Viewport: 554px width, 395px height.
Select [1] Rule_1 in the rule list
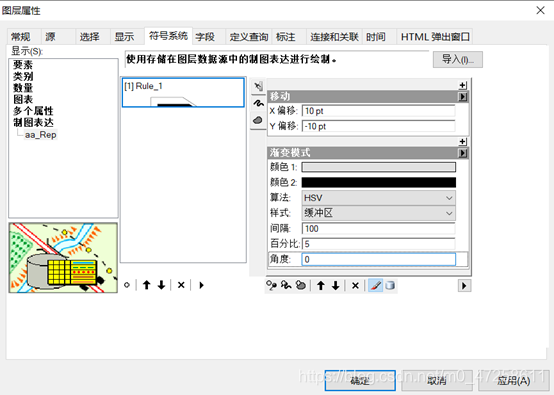tap(183, 93)
